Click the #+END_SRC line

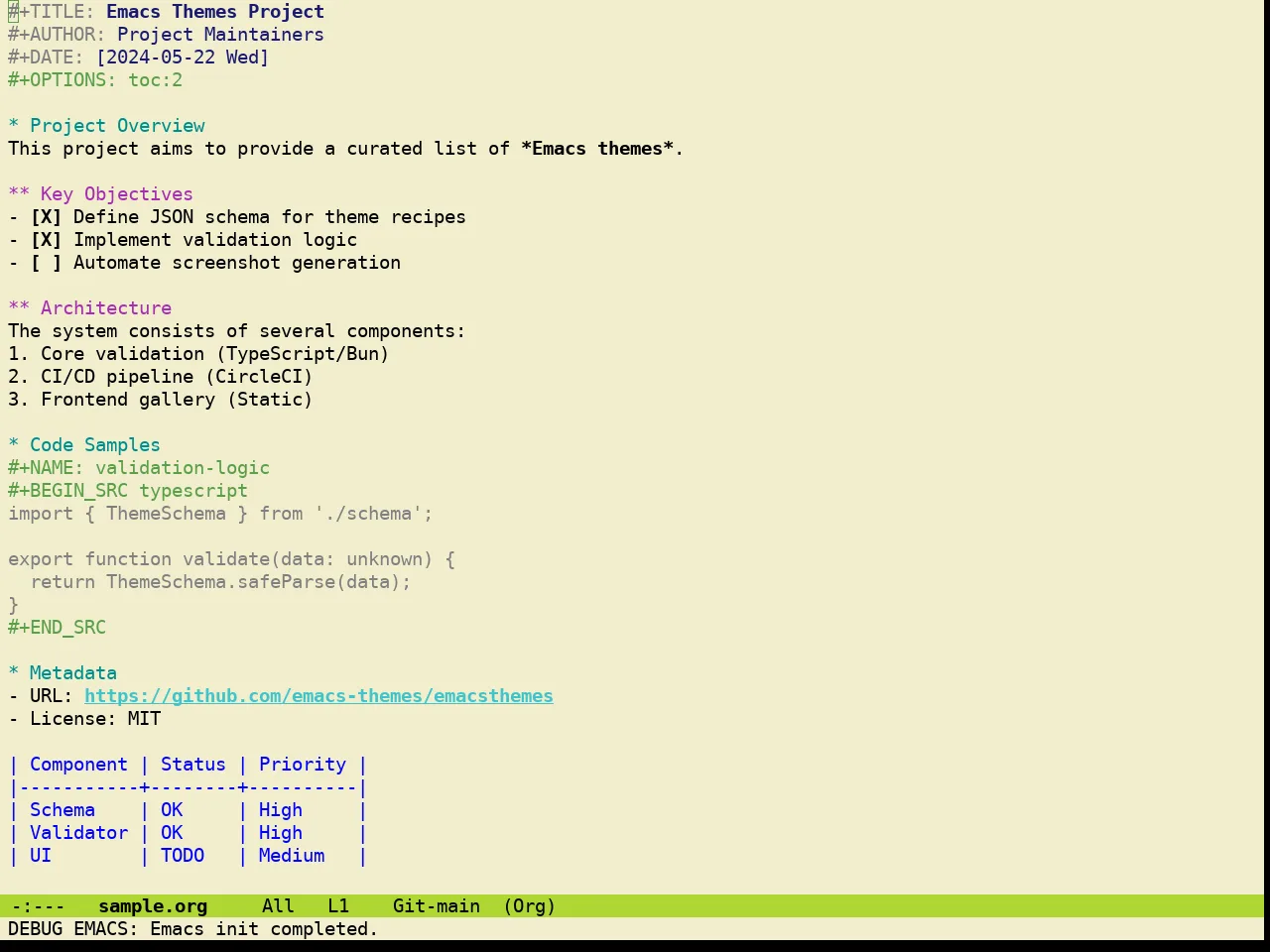pyautogui.click(x=57, y=628)
